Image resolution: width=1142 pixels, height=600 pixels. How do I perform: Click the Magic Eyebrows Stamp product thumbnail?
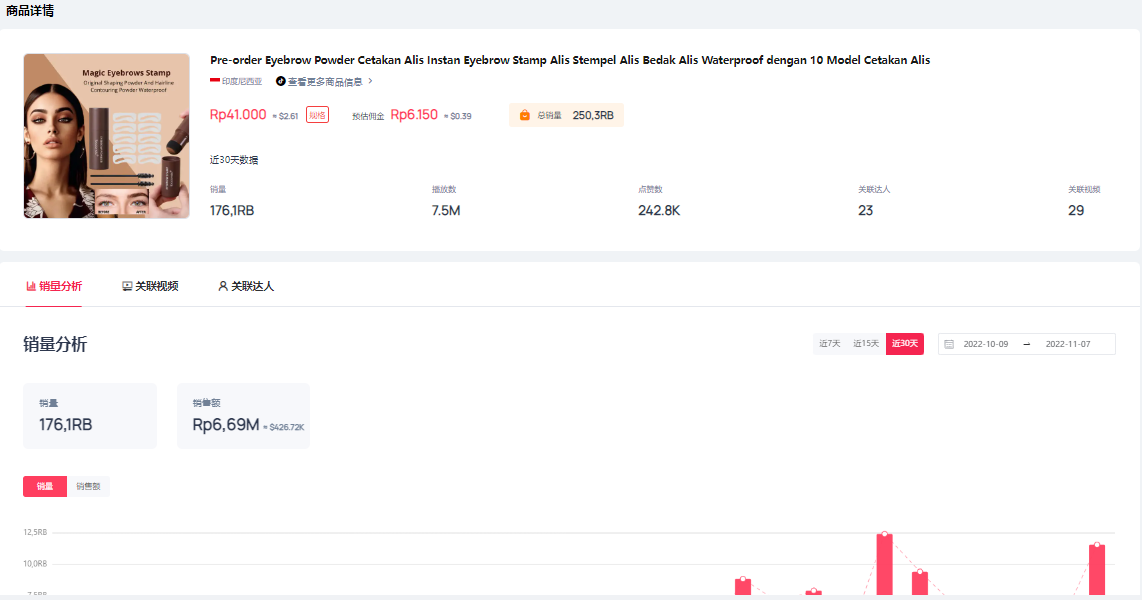coord(107,136)
